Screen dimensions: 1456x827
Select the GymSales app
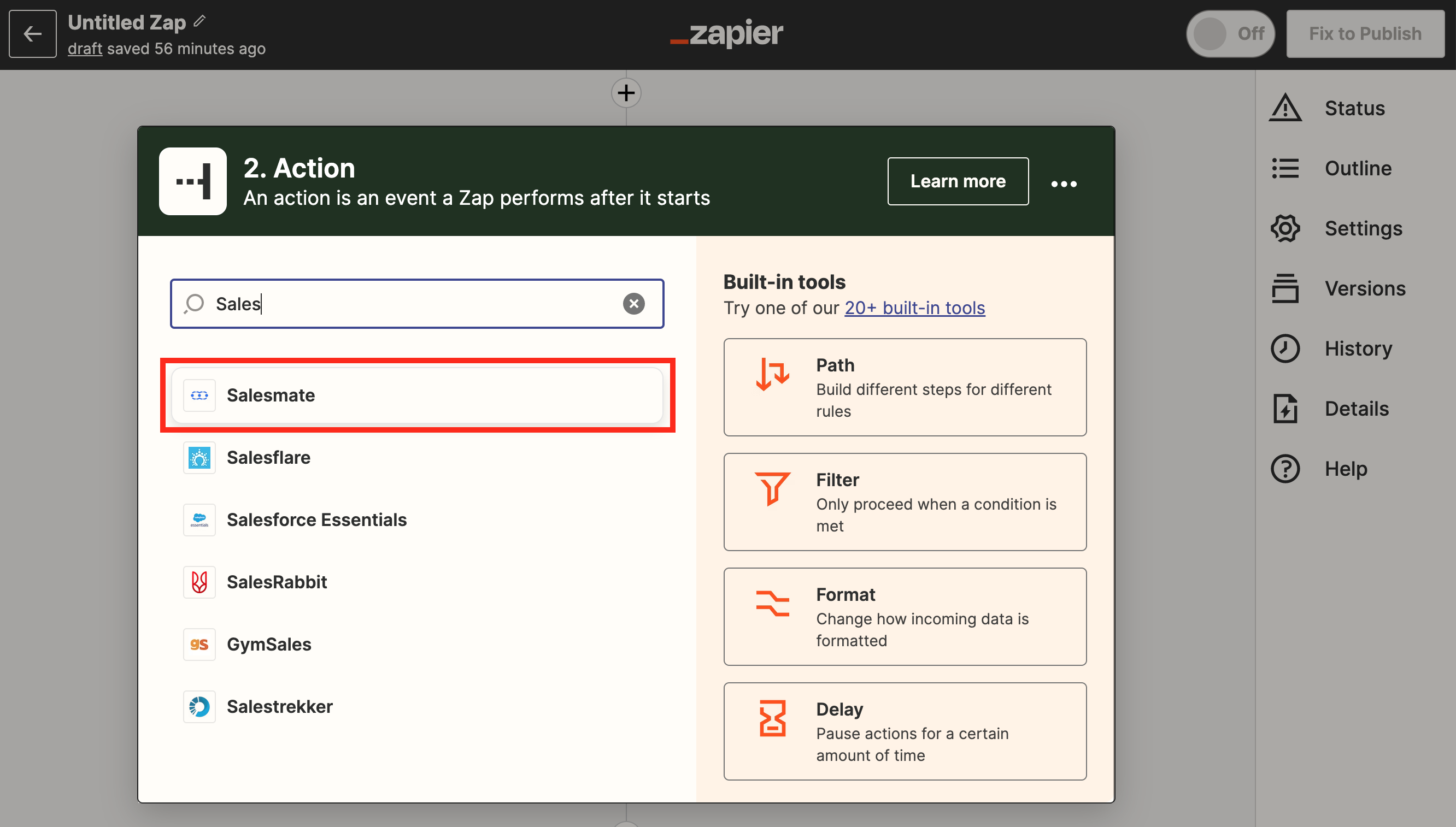point(417,644)
